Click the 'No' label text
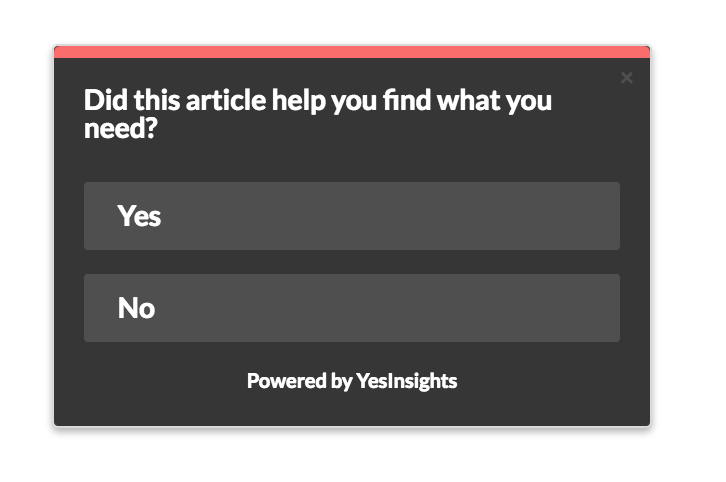Viewport: 726px width, 482px height. click(x=136, y=308)
